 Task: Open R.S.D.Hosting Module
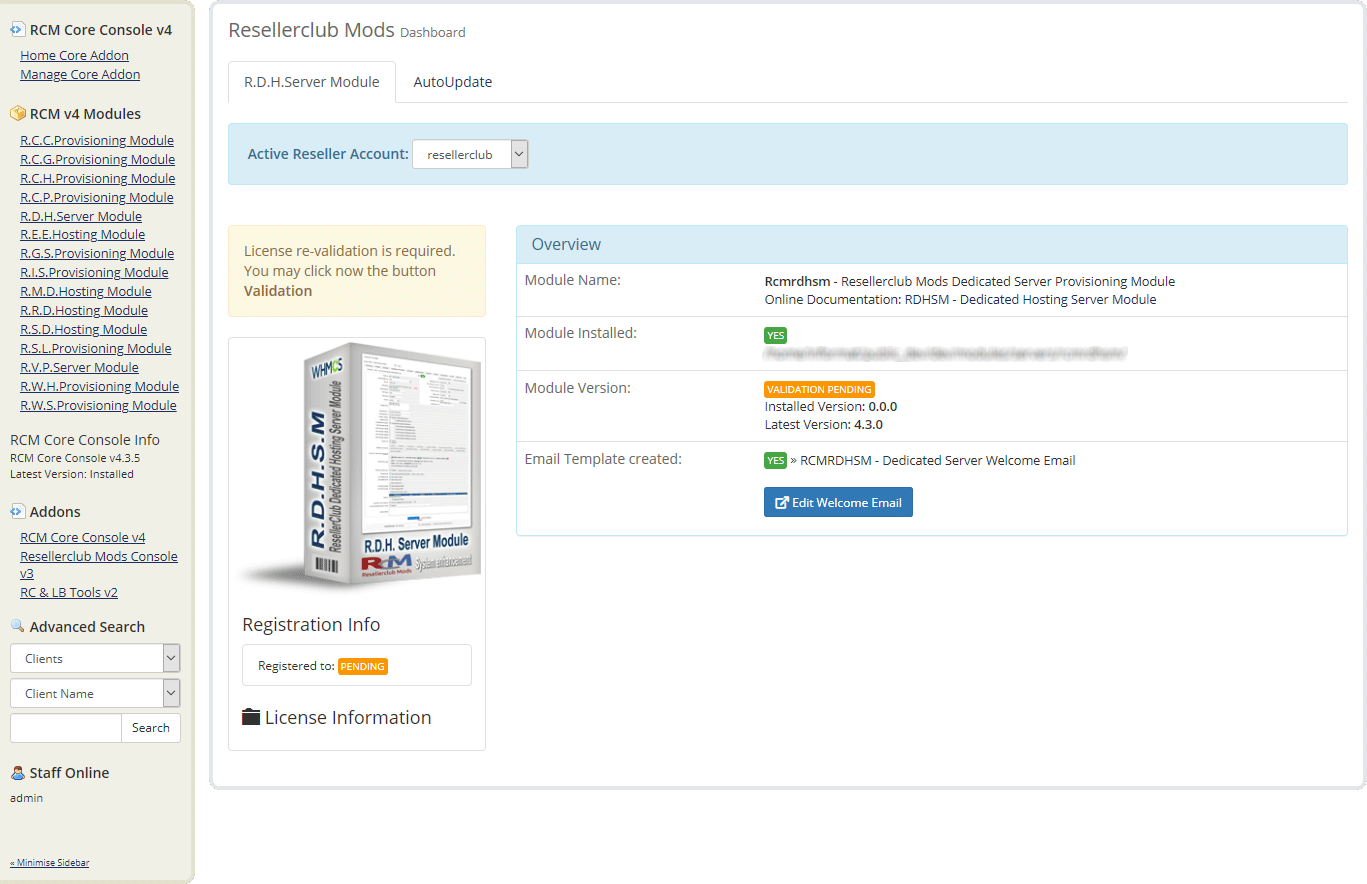(83, 330)
